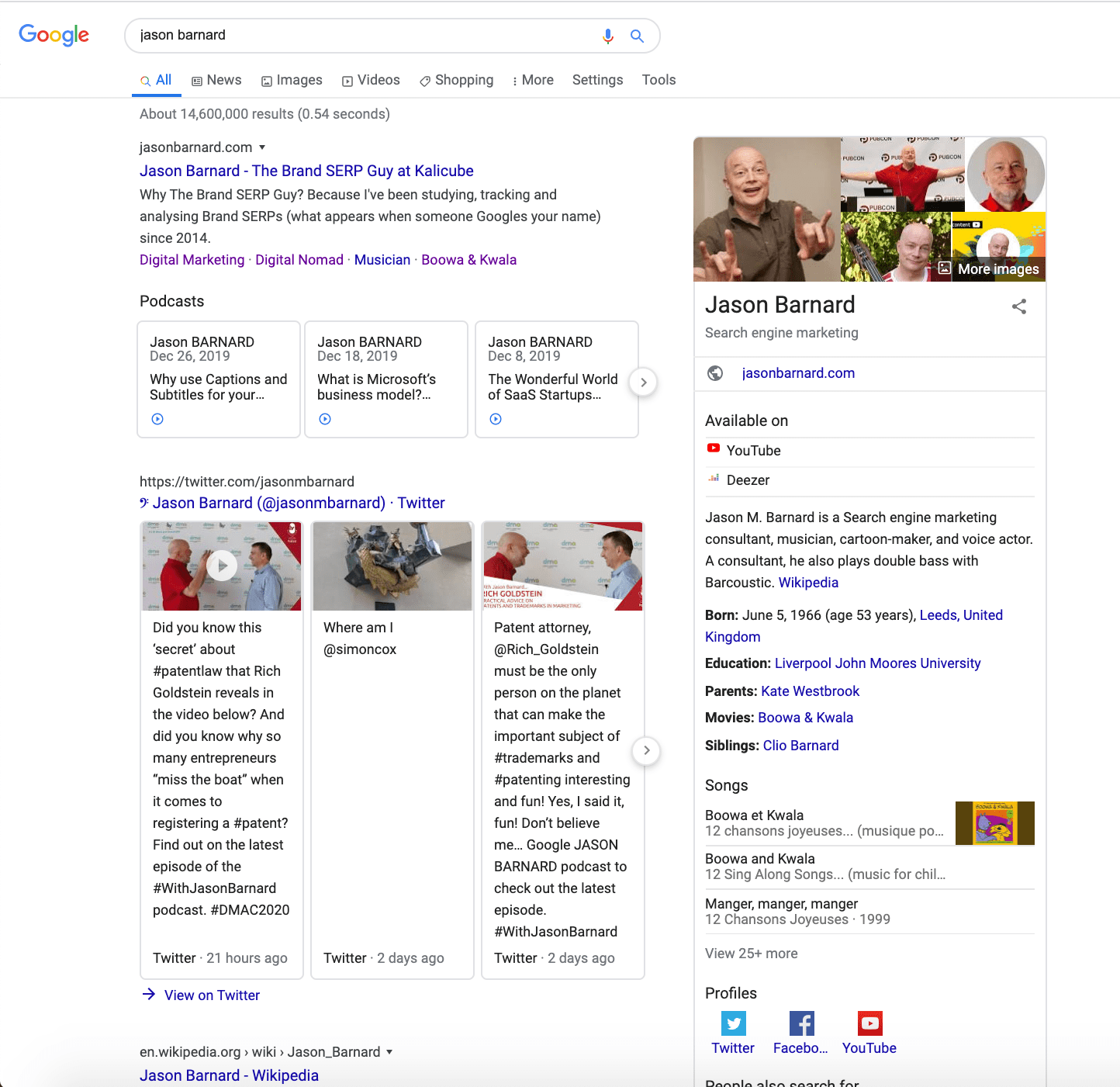The image size is (1120, 1087).
Task: Open Jason Barnard - The Brand SERP Guy result
Action: pyautogui.click(x=306, y=171)
